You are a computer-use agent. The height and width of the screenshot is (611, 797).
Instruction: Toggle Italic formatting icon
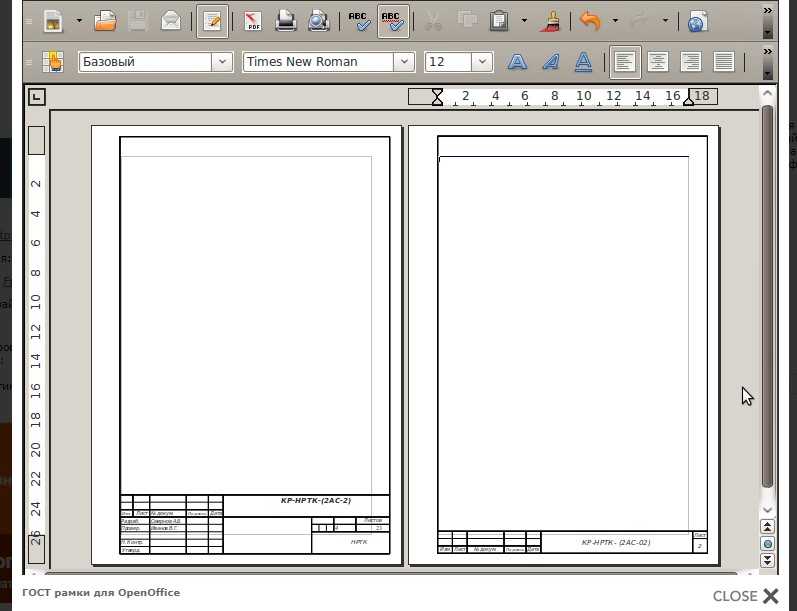tap(550, 62)
